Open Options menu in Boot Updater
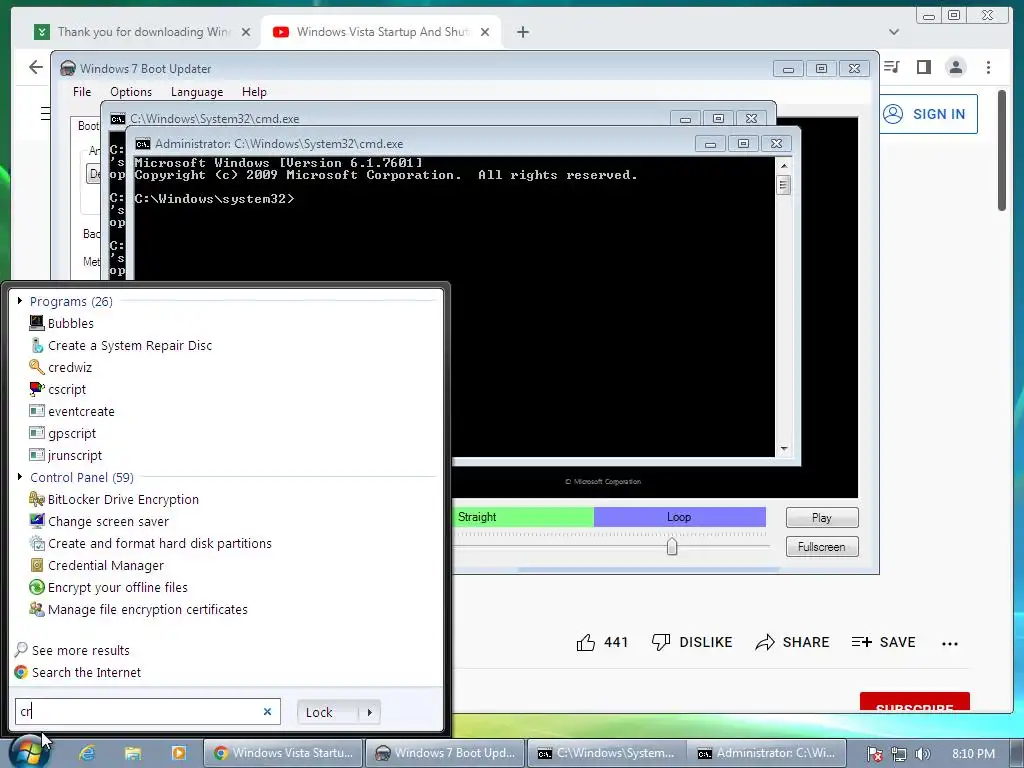Screen dimensions: 1024x768 131,92
